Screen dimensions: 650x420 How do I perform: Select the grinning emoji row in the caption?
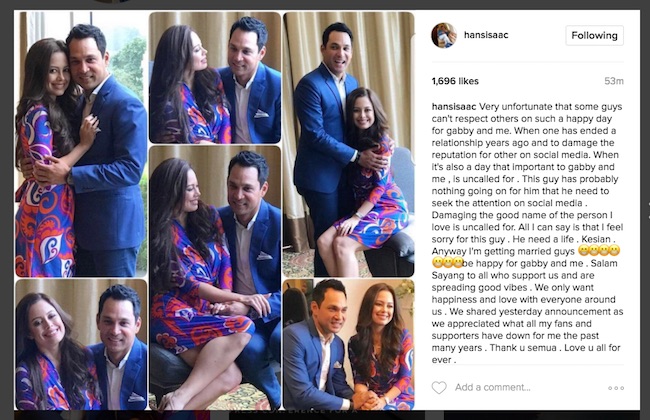(598, 250)
